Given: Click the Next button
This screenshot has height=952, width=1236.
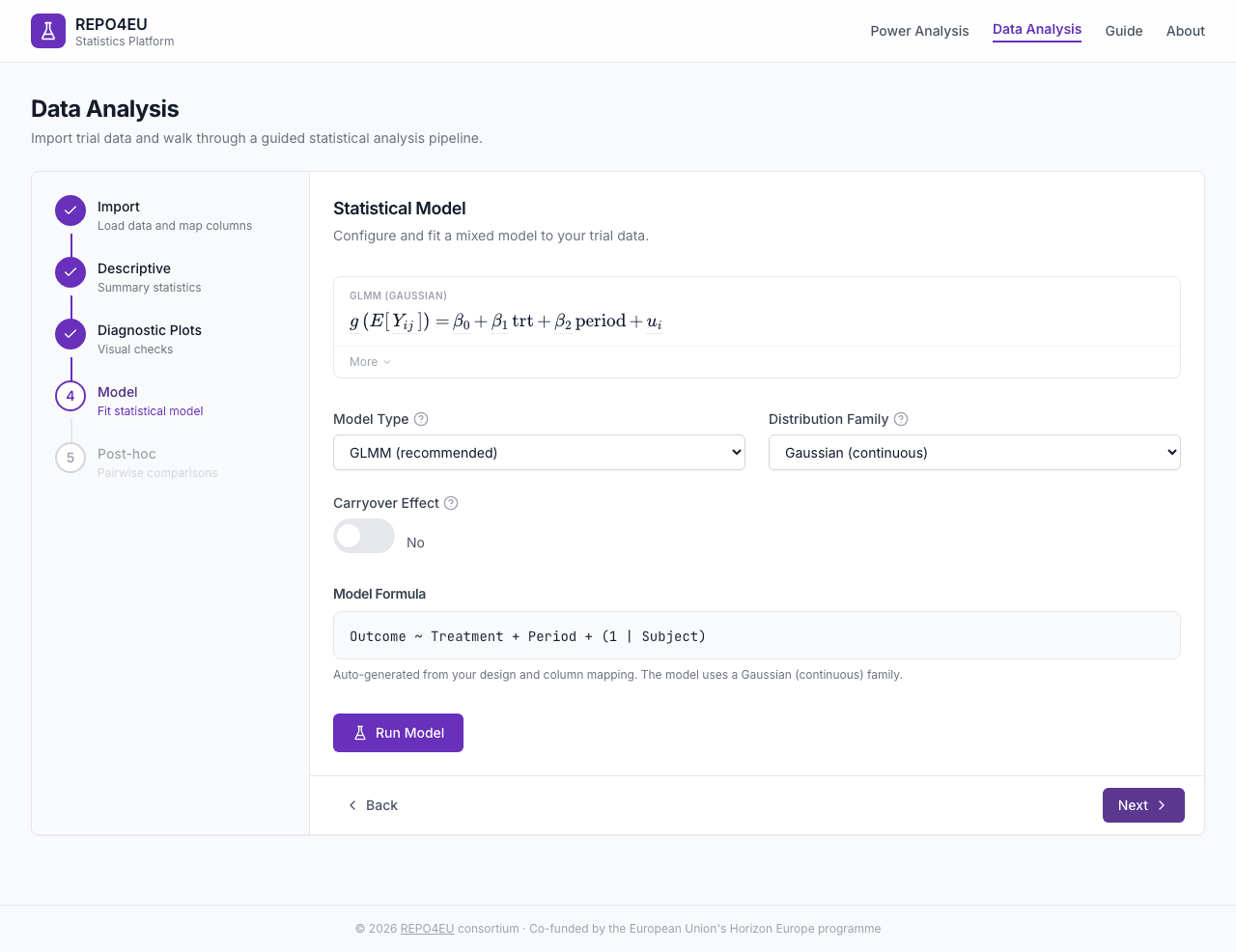Looking at the screenshot, I should pos(1143,805).
